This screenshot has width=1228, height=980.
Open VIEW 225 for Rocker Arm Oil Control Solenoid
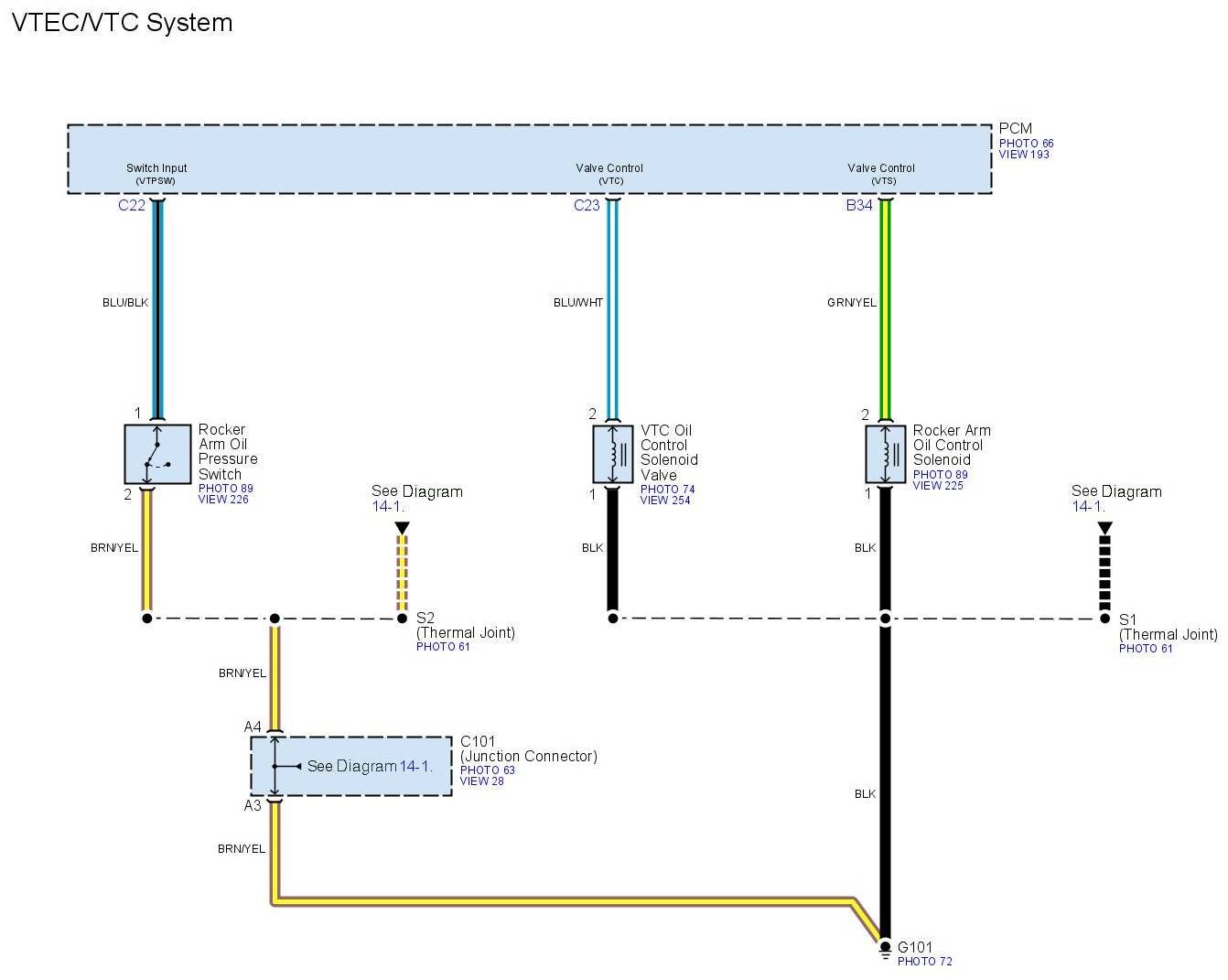[938, 486]
